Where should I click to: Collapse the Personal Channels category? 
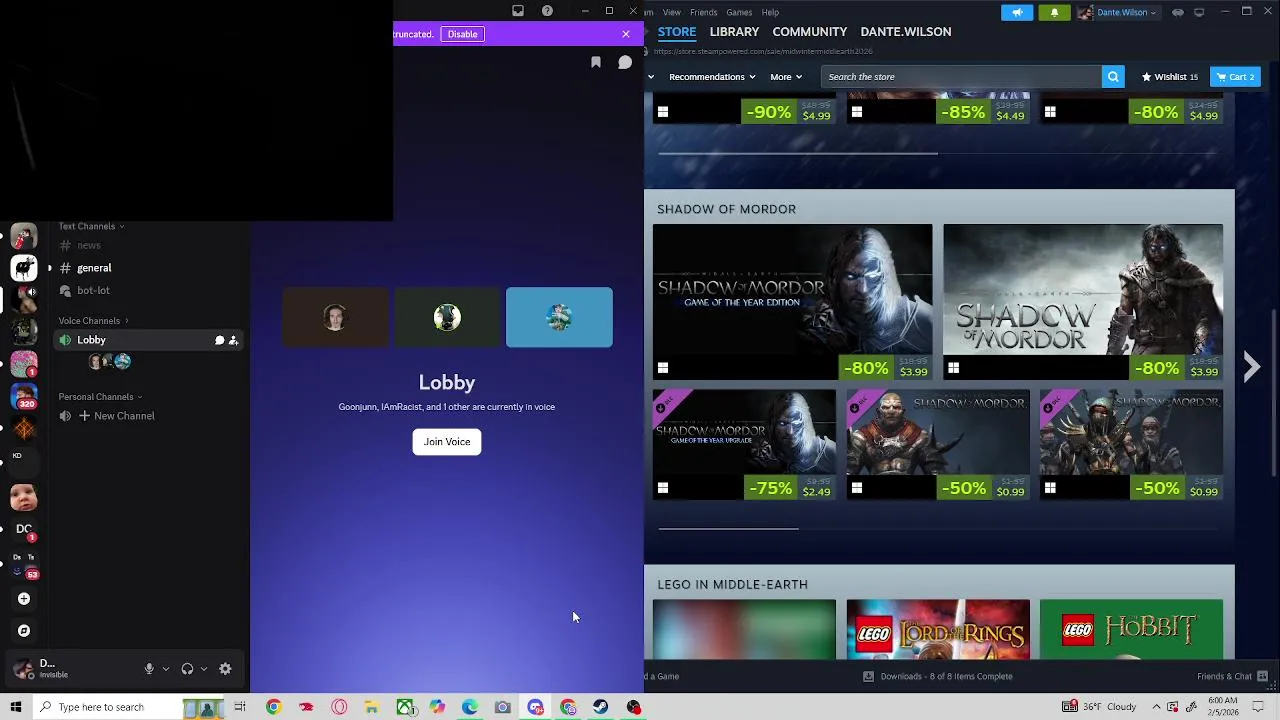[100, 397]
